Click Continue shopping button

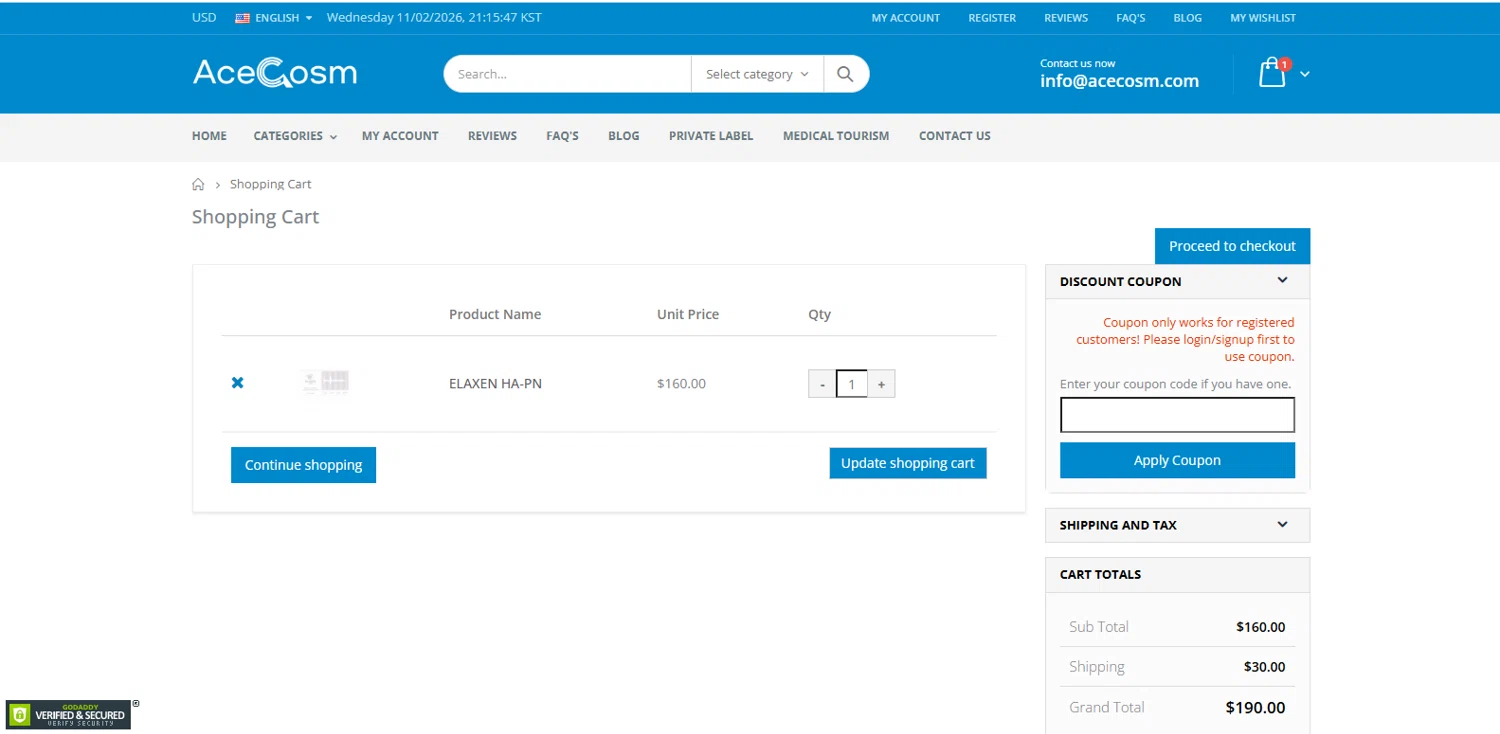(x=303, y=465)
